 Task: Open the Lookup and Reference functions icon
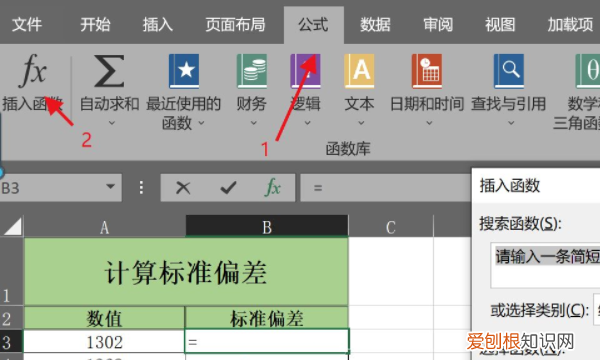point(509,71)
